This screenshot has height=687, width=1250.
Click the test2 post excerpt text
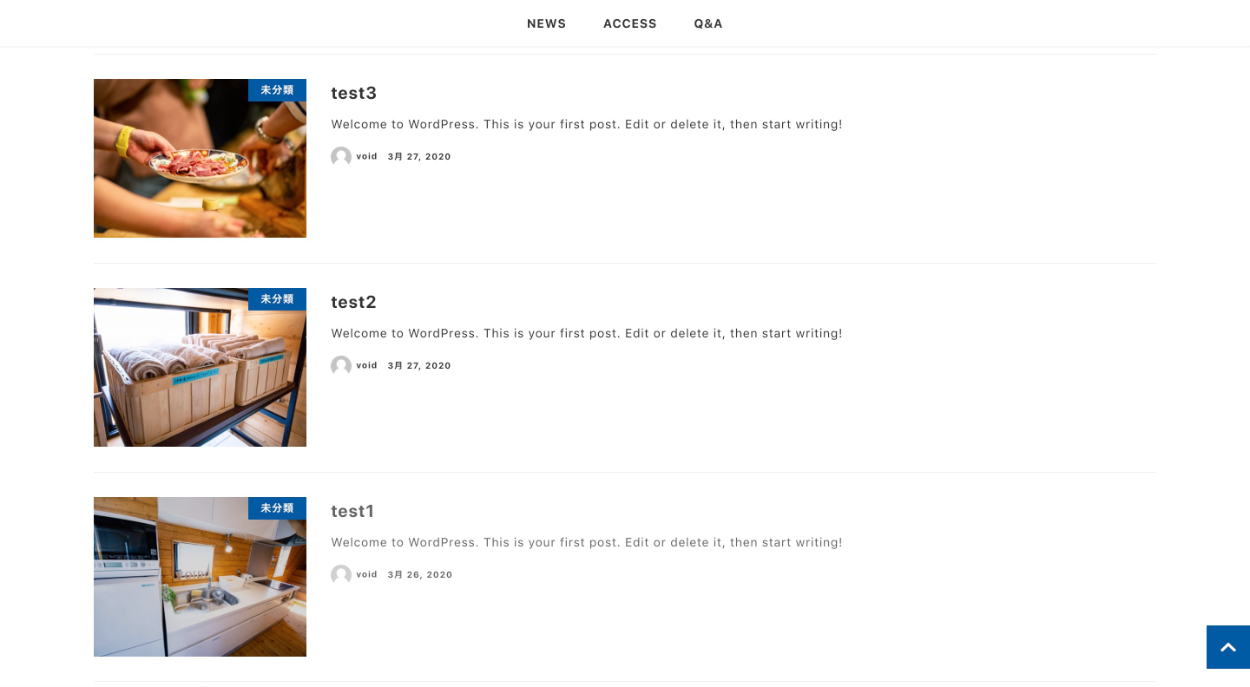point(587,333)
